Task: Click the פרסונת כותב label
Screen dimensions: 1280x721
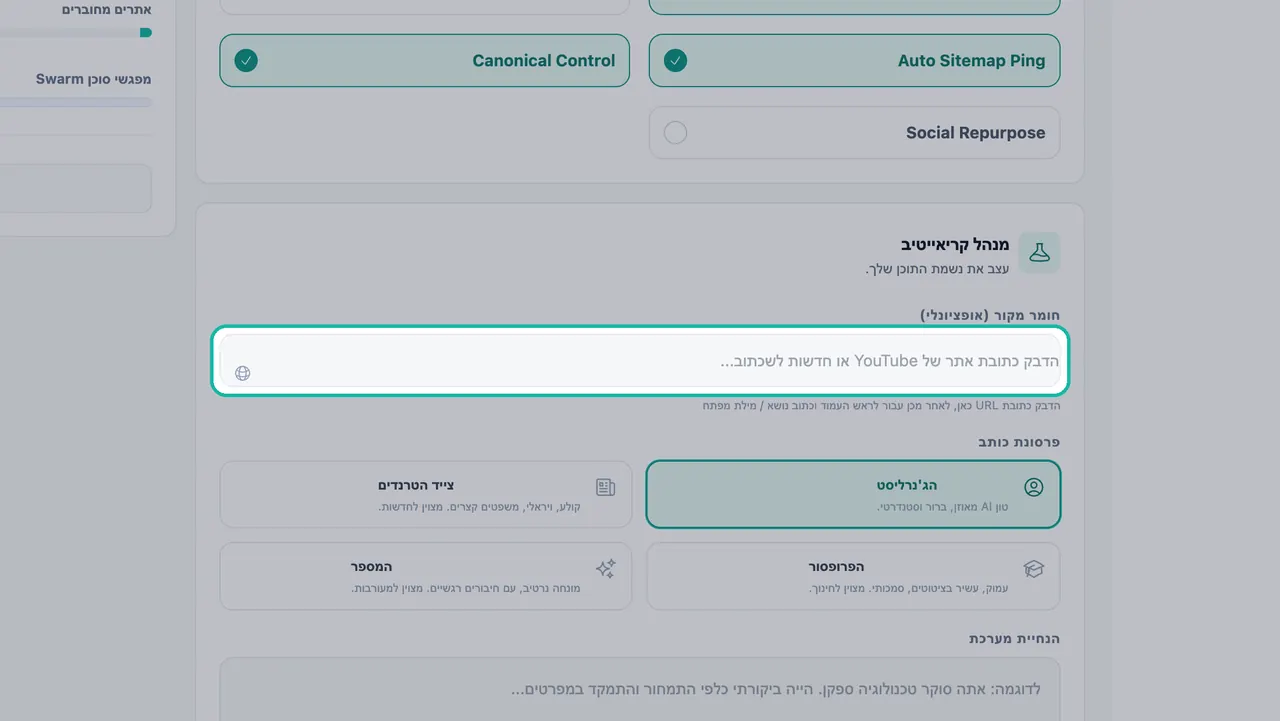Action: [x=1019, y=441]
